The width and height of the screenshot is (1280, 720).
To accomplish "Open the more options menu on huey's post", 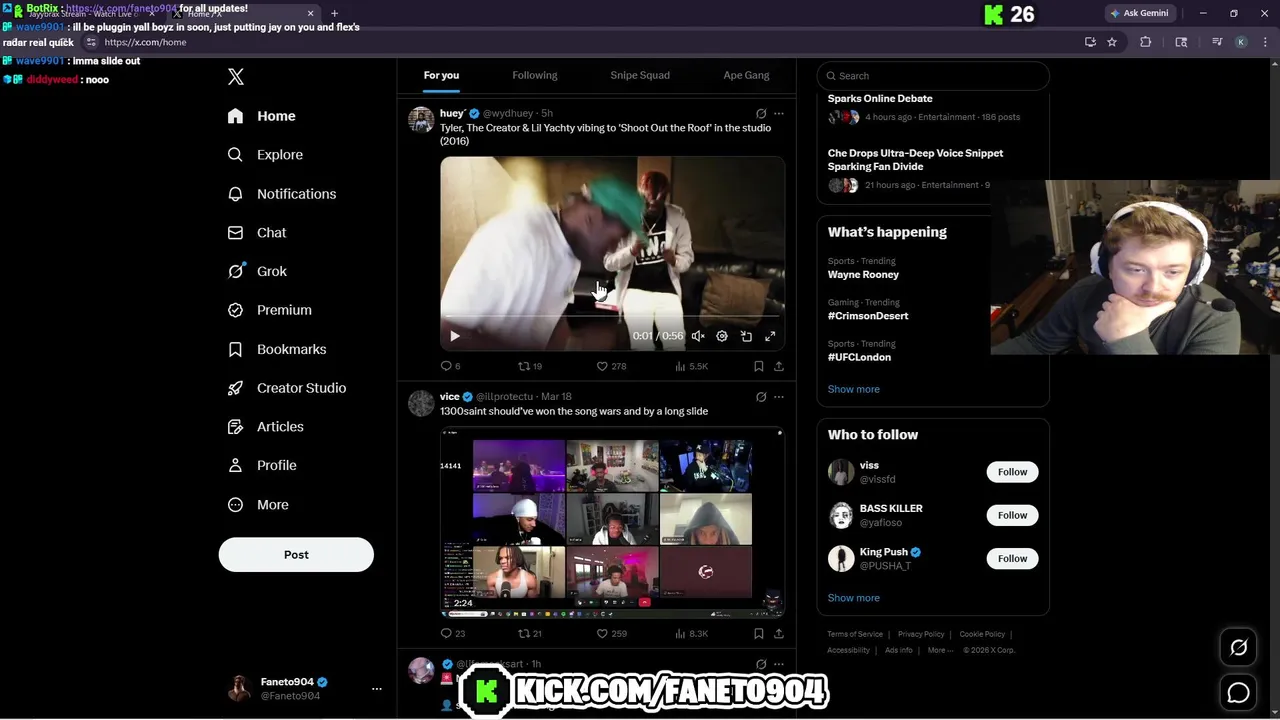I will pos(779,114).
